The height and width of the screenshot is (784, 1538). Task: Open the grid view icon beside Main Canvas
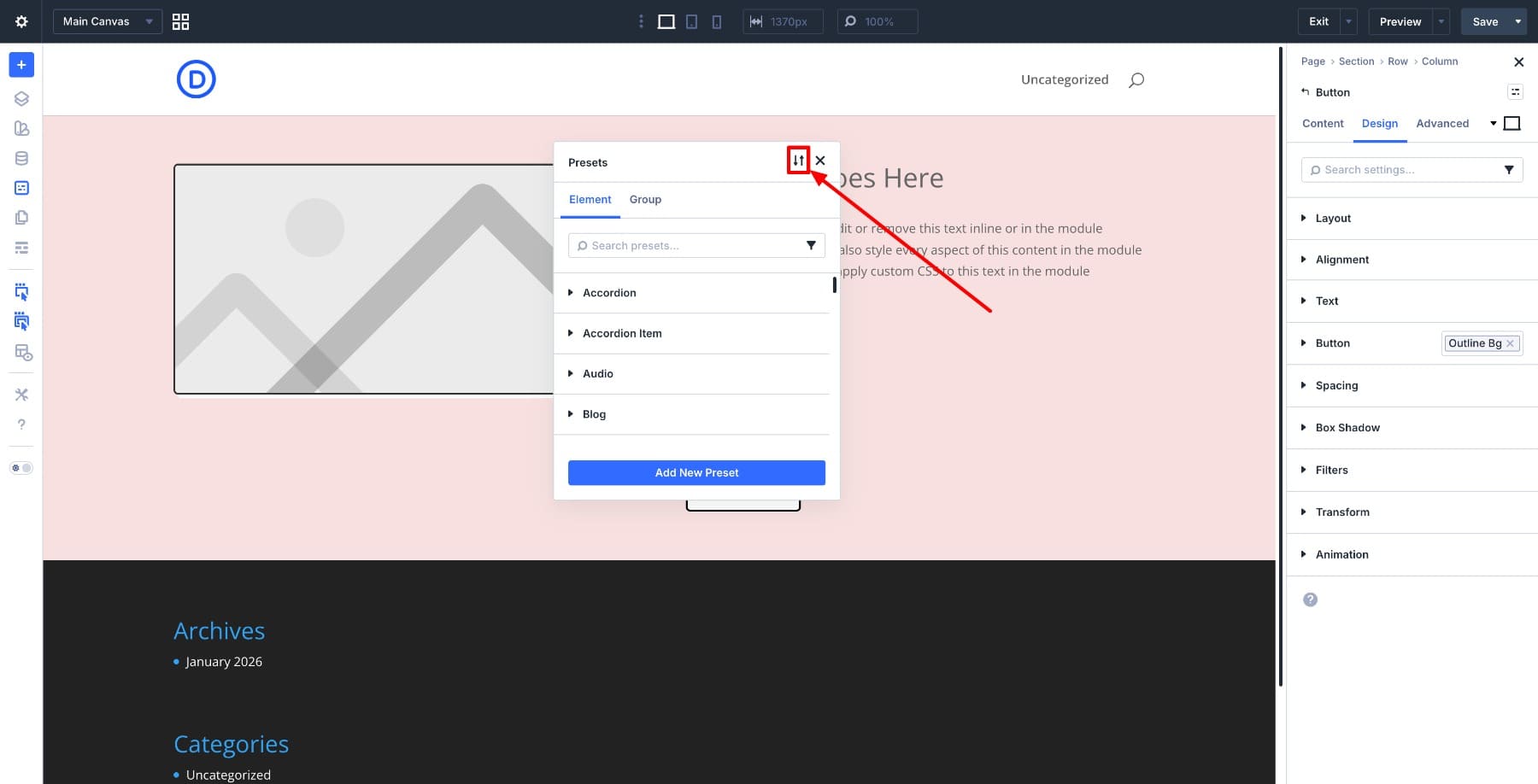(x=180, y=22)
